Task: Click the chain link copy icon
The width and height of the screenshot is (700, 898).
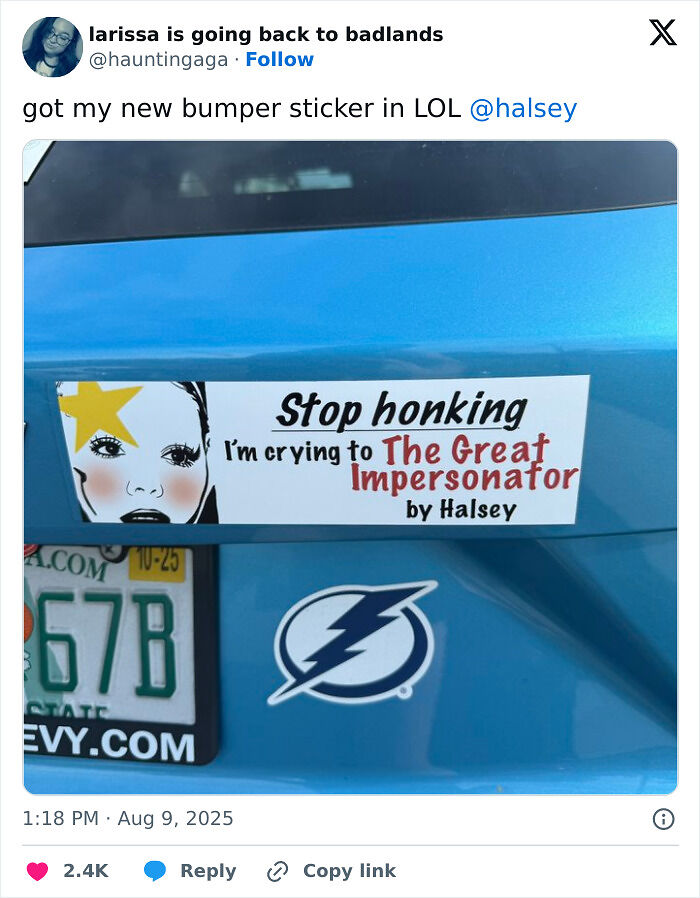Action: click(277, 871)
